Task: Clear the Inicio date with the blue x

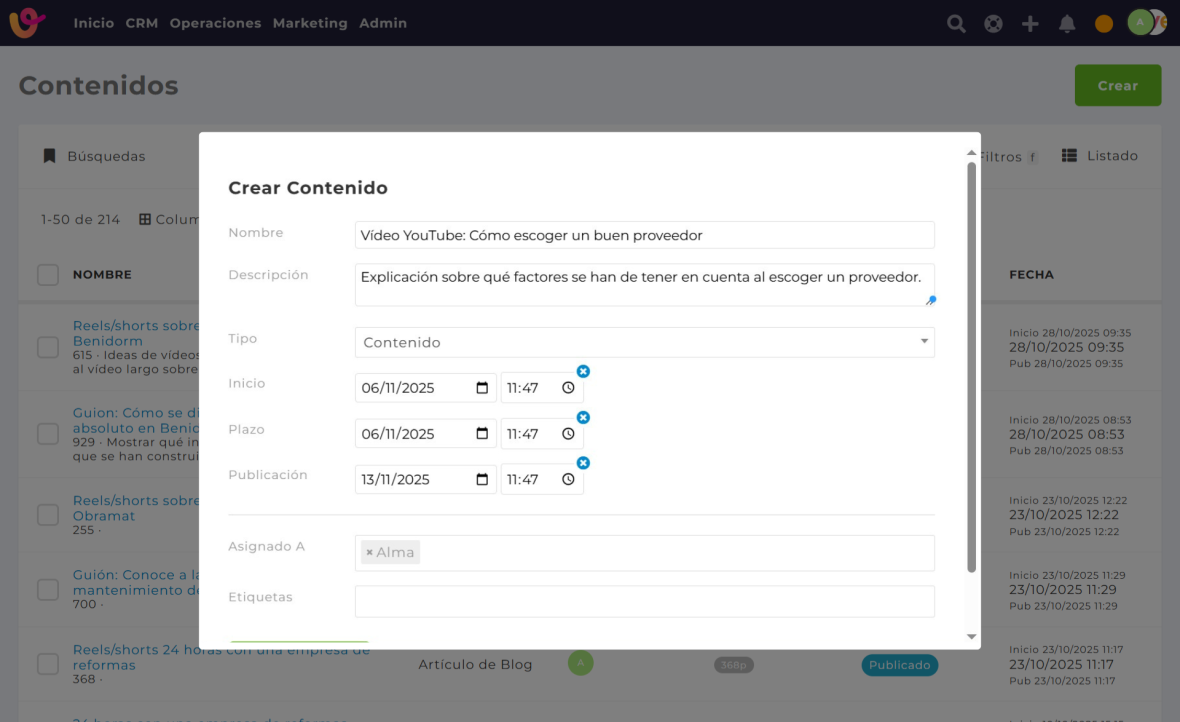Action: (583, 371)
